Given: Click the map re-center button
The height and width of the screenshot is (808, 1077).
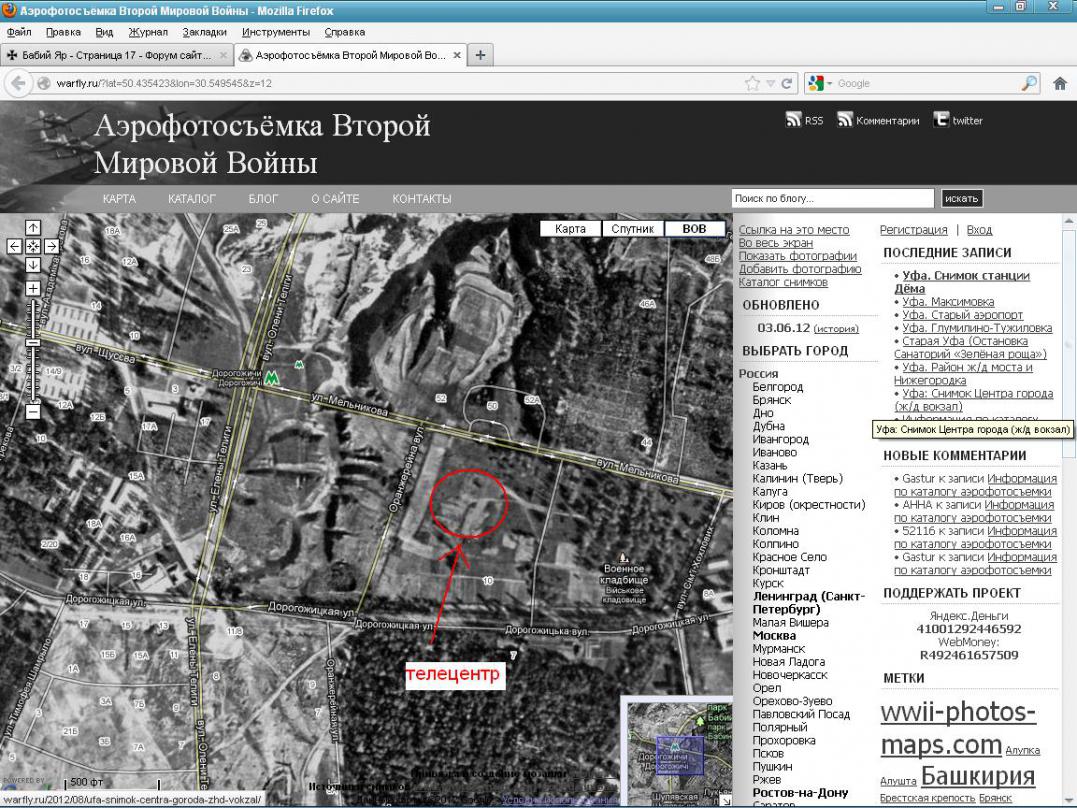Looking at the screenshot, I should pyautogui.click(x=33, y=246).
